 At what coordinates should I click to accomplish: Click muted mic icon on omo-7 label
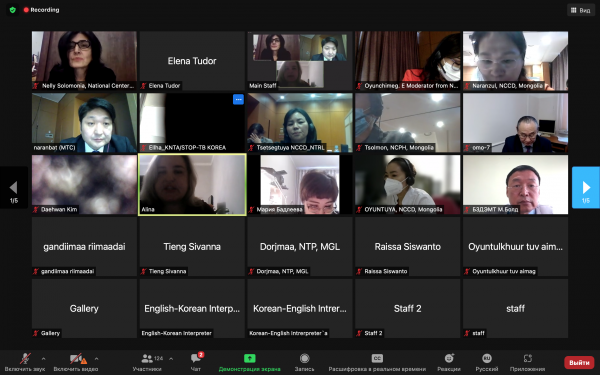pyautogui.click(x=467, y=147)
